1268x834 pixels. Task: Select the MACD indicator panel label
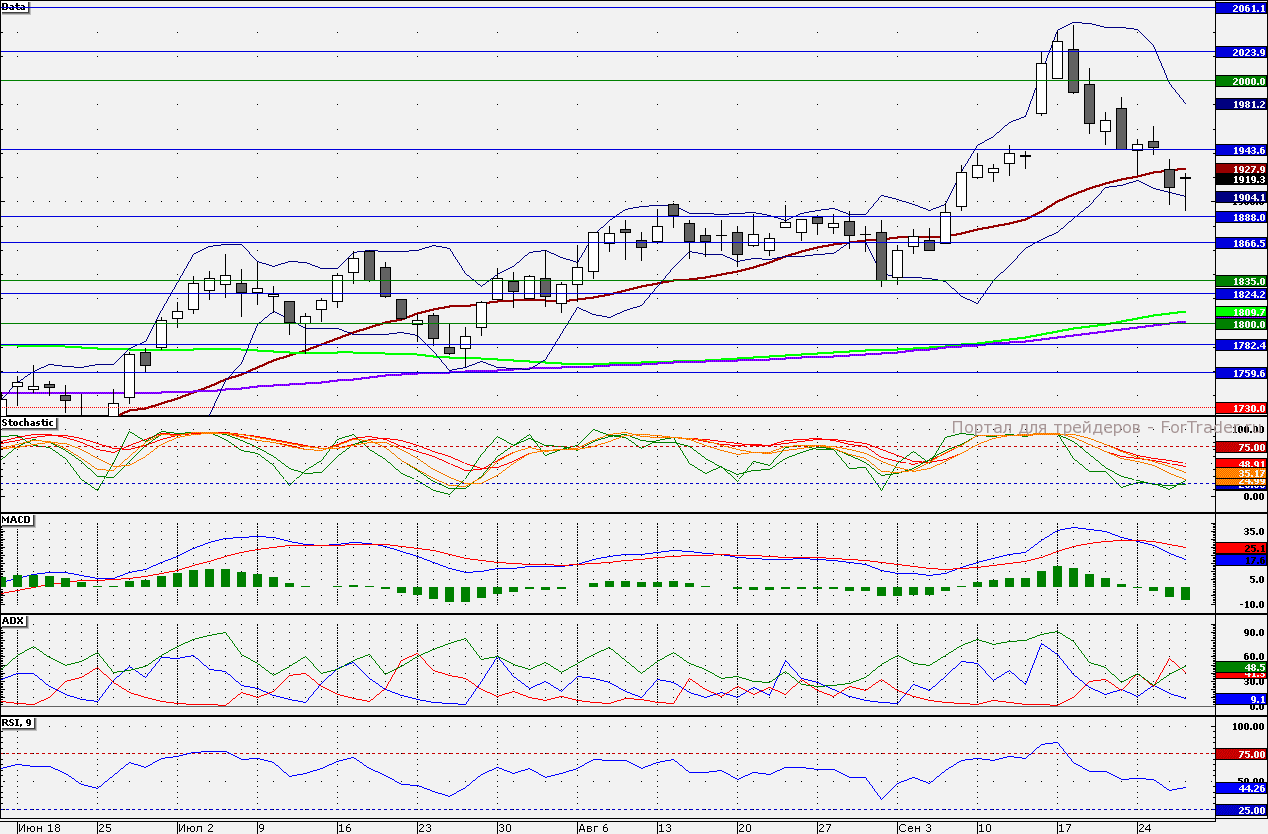pos(15,521)
